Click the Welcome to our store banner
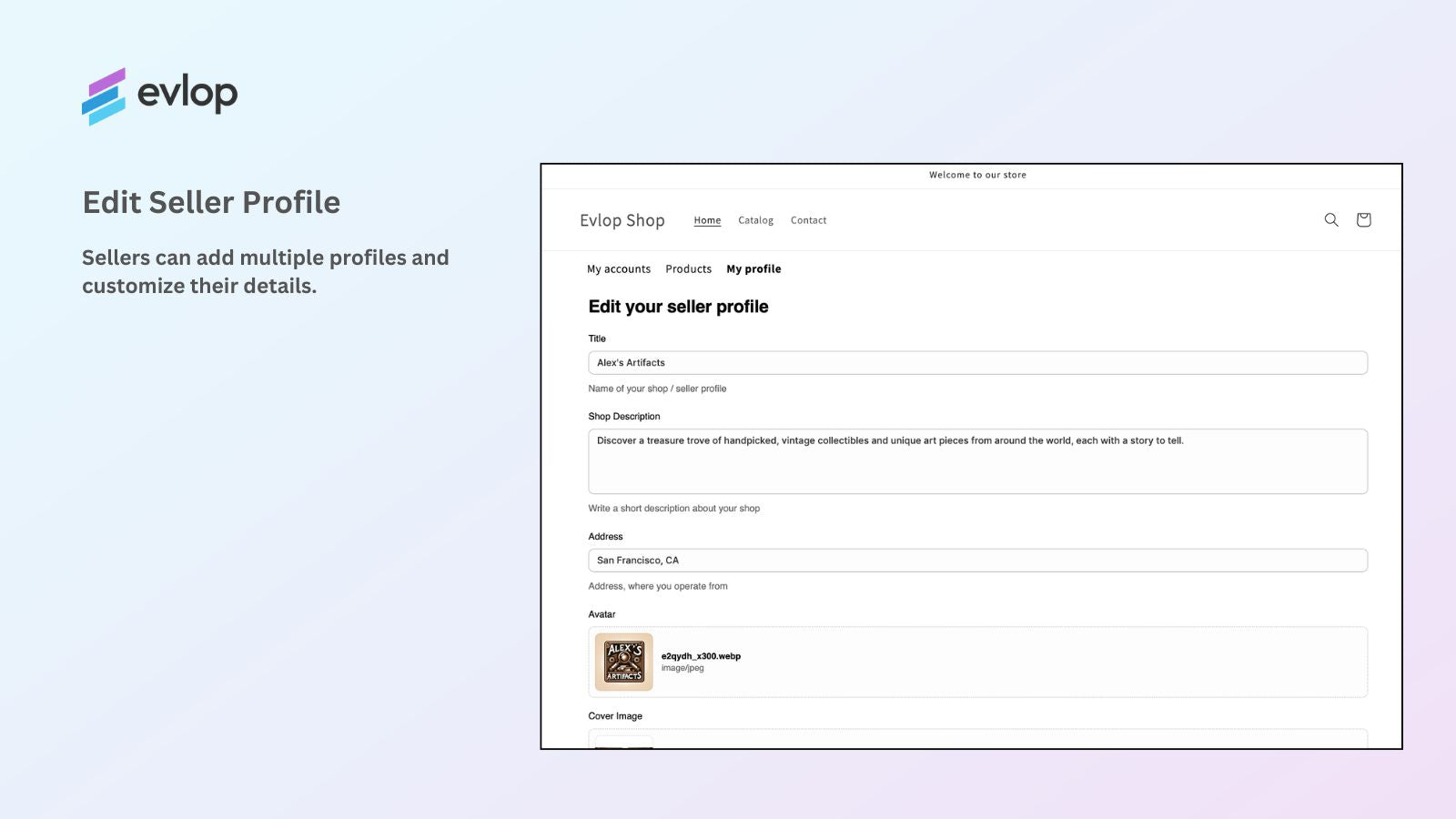The height and width of the screenshot is (819, 1456). [976, 174]
